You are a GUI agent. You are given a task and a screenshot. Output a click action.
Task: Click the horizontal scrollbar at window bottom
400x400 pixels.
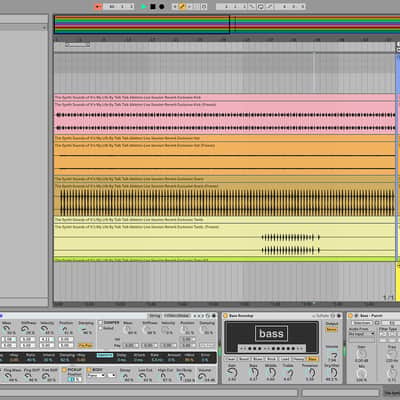coord(149,393)
